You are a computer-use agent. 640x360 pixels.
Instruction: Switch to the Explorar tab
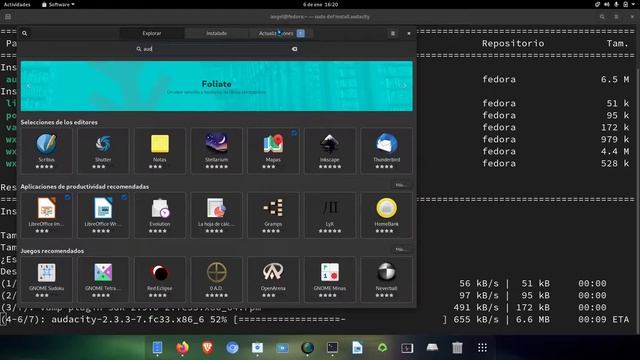(152, 33)
